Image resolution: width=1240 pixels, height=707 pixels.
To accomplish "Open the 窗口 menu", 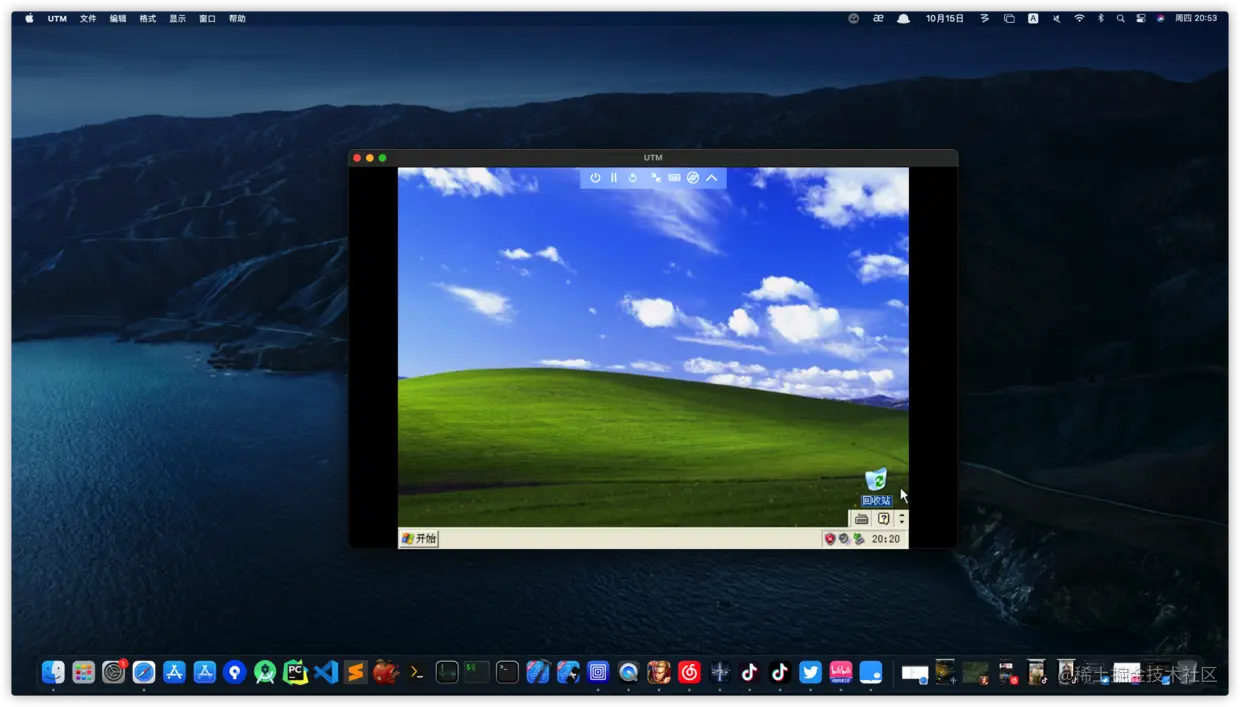I will pyautogui.click(x=208, y=18).
